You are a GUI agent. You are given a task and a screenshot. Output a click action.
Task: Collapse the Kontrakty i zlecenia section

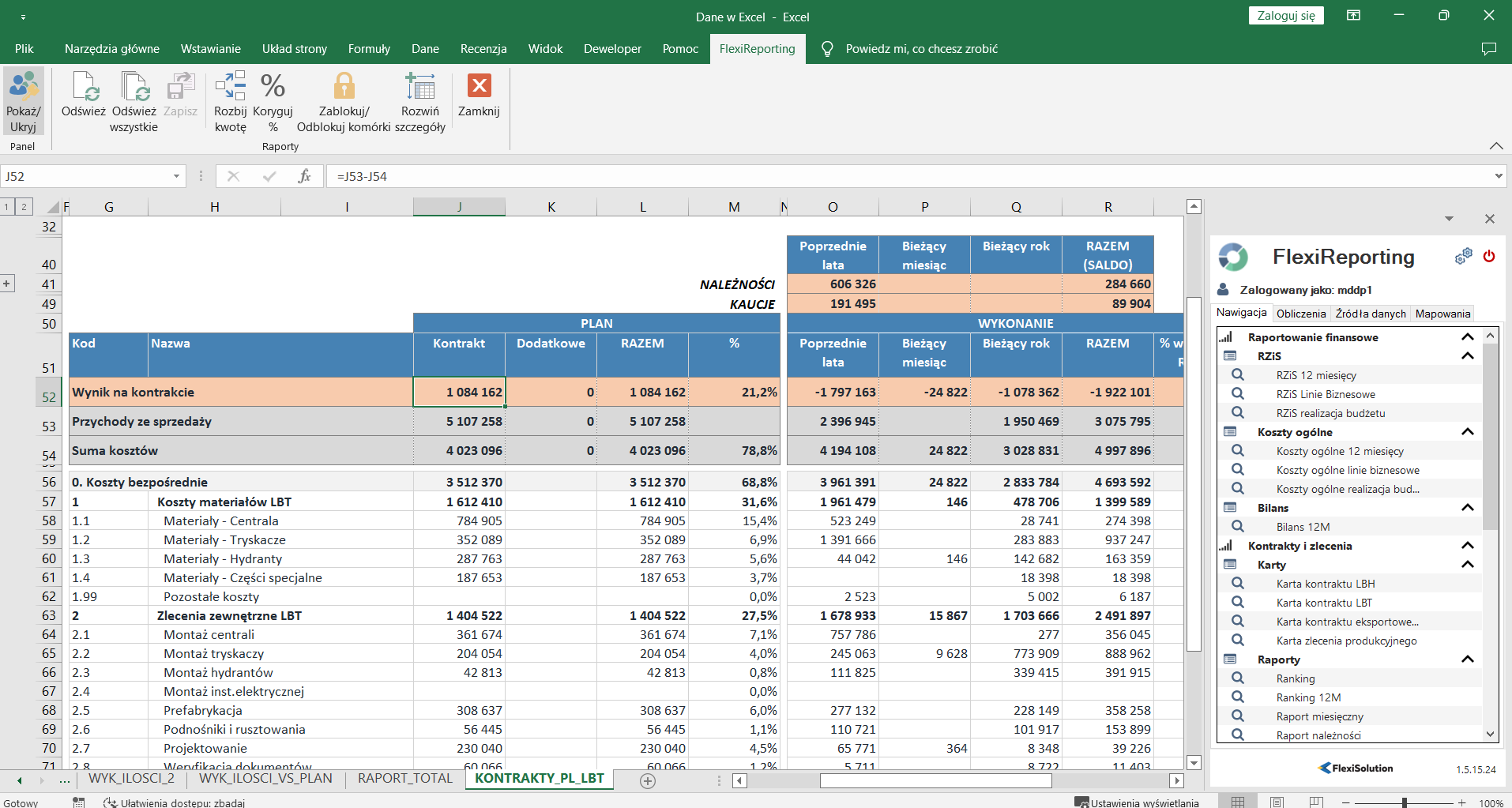pos(1467,546)
